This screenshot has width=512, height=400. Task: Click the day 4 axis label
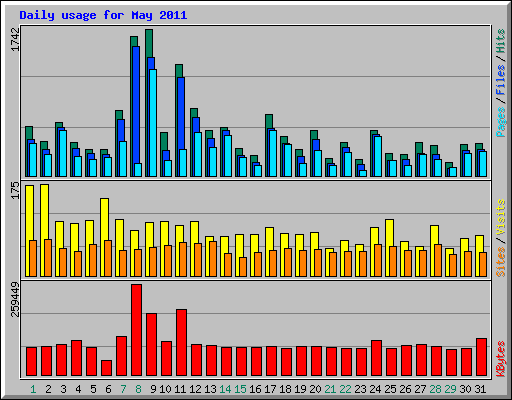(x=78, y=389)
